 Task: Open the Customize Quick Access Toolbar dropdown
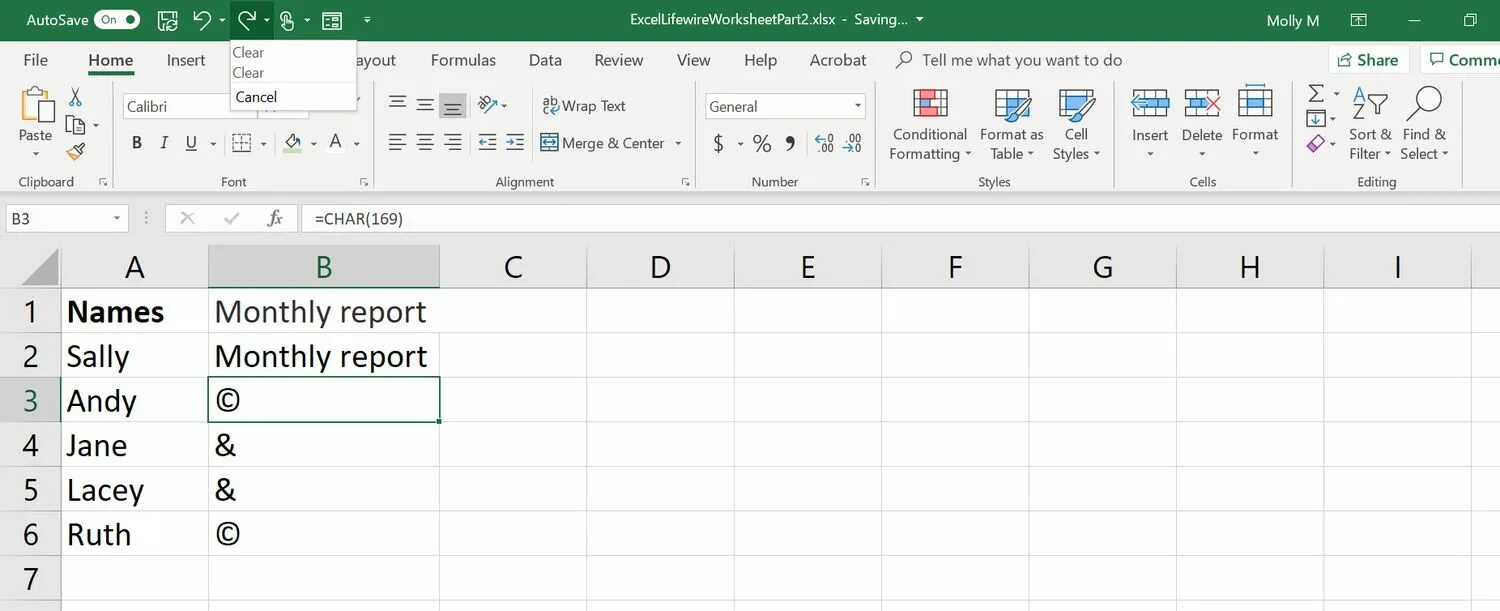(x=367, y=20)
